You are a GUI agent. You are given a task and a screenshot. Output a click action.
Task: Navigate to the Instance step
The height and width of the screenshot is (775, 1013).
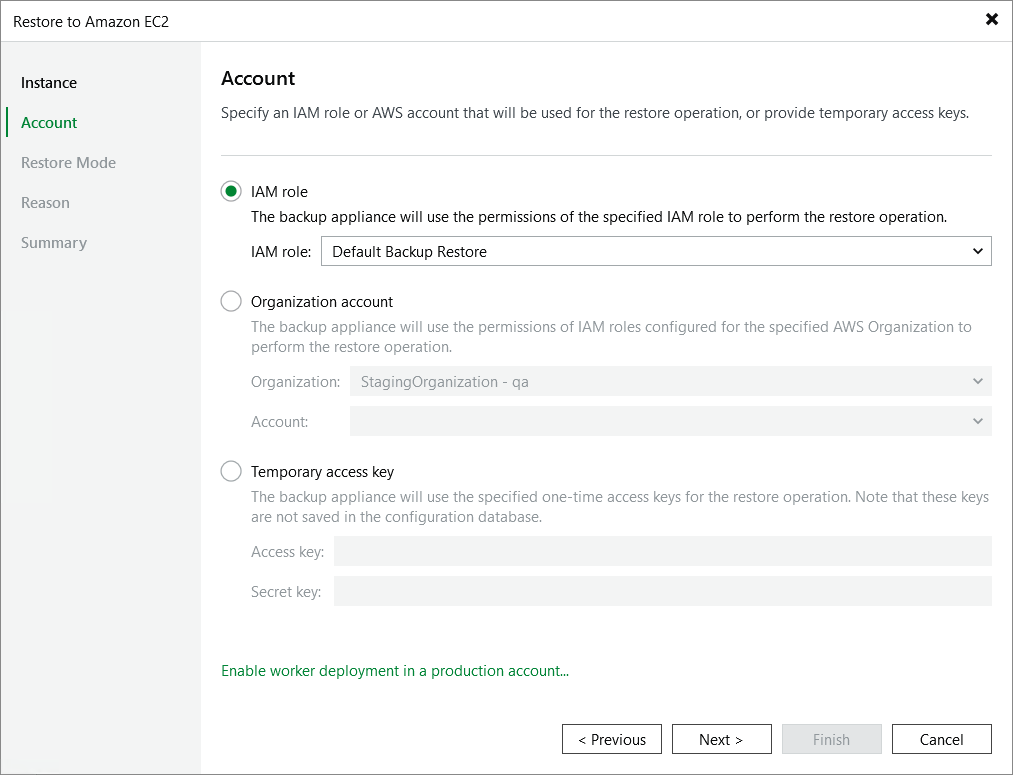point(48,82)
